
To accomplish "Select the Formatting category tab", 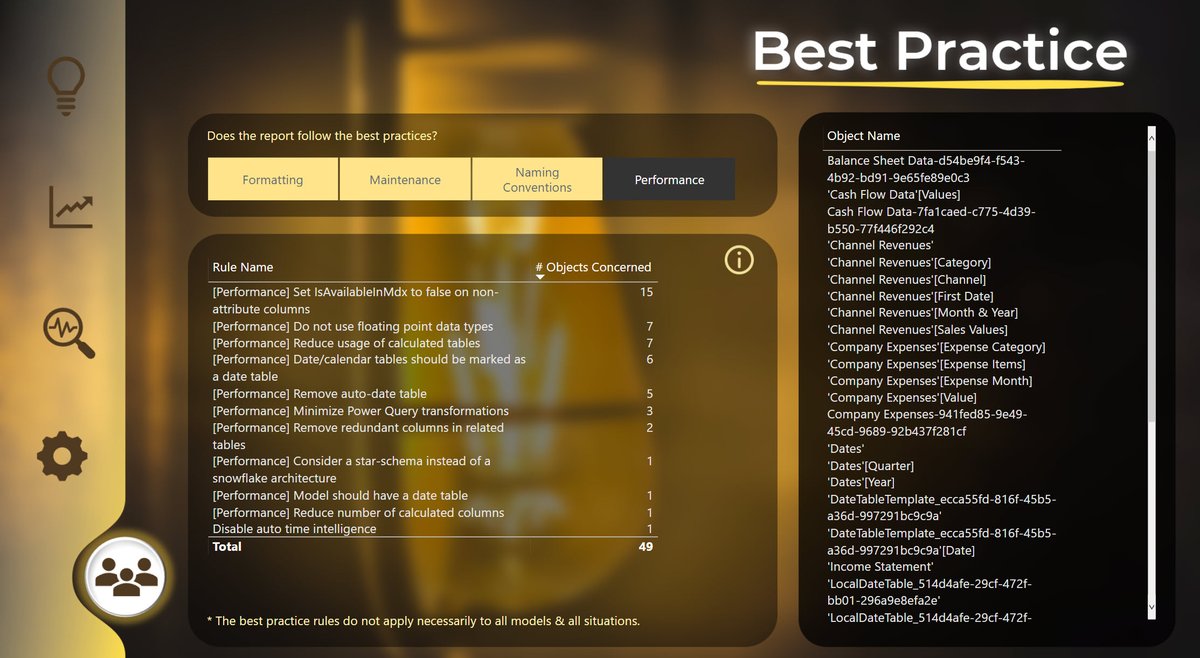I will pyautogui.click(x=273, y=179).
